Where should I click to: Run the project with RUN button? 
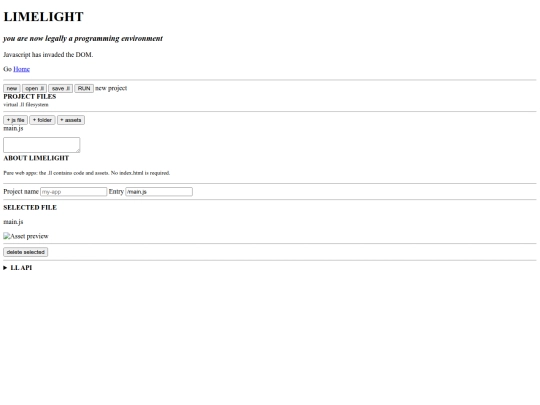tap(84, 89)
